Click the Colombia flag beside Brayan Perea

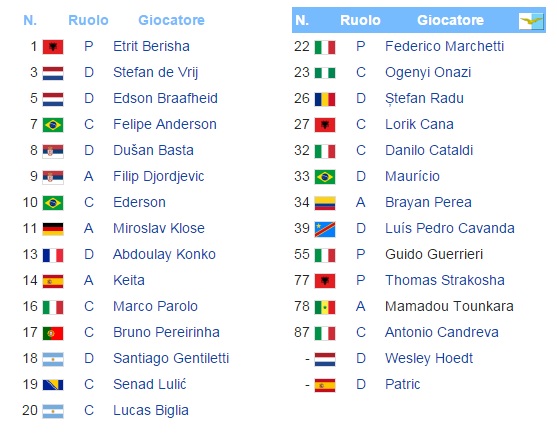tap(325, 203)
